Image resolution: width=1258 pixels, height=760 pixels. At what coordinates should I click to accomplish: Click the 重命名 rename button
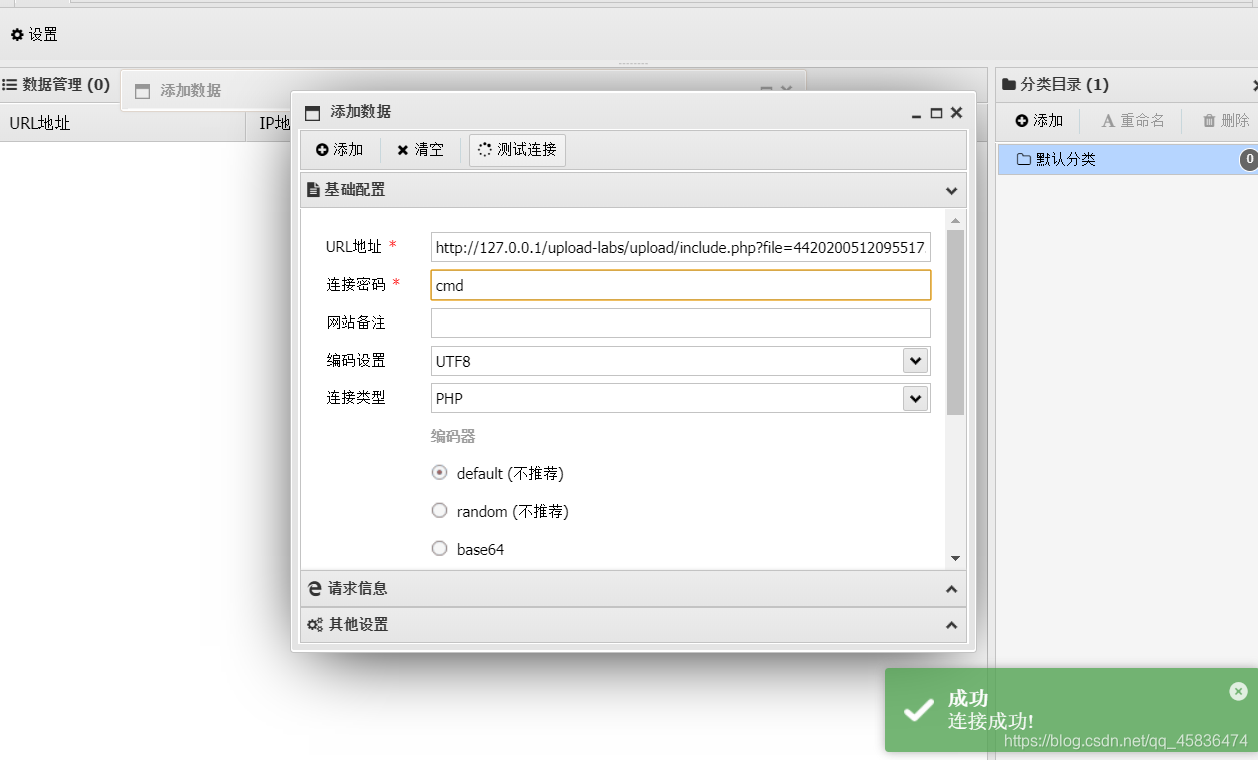pyautogui.click(x=1133, y=121)
